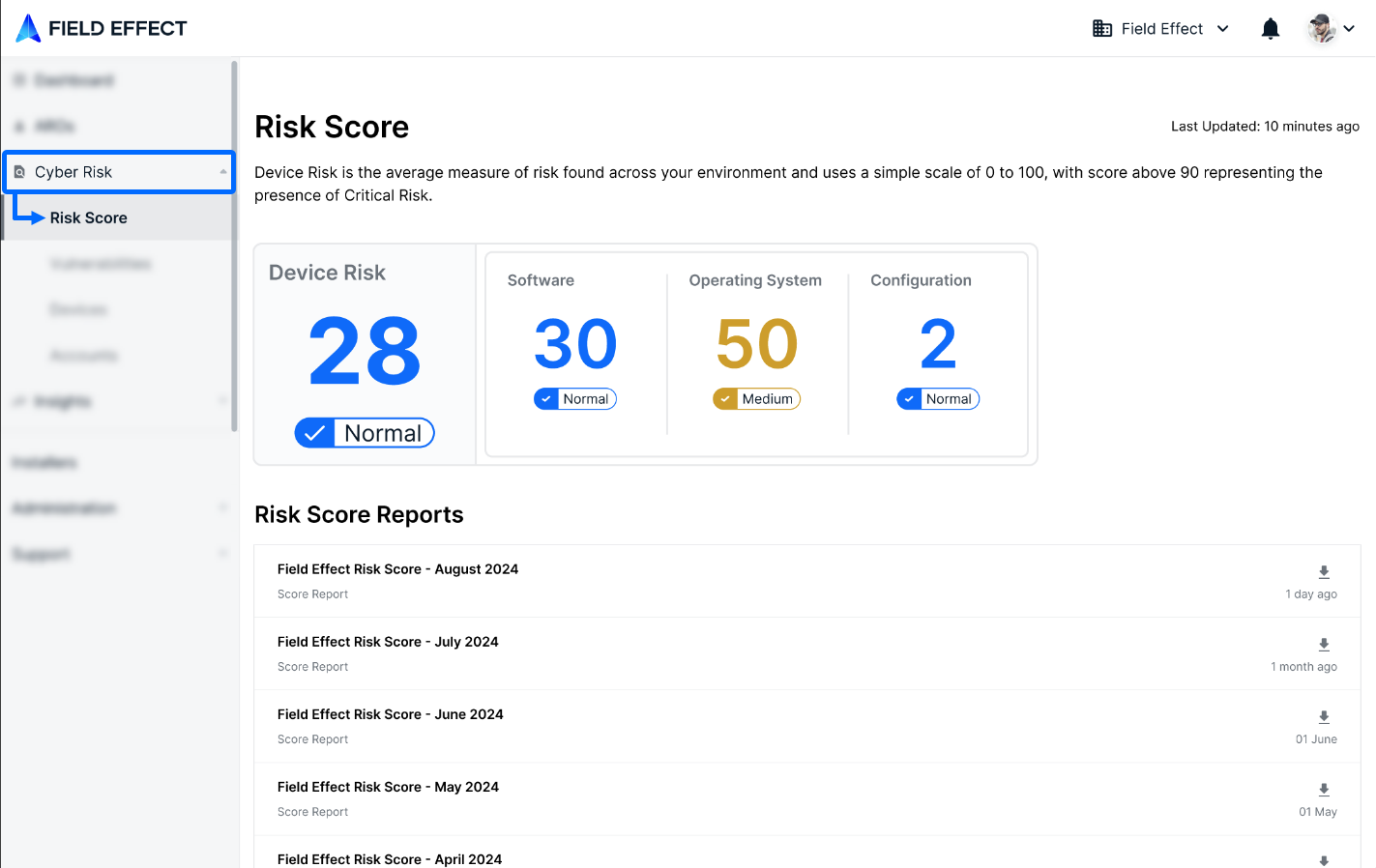The width and height of the screenshot is (1376, 868).
Task: Open Field Effect Risk Score - May 2024
Action: (x=388, y=787)
